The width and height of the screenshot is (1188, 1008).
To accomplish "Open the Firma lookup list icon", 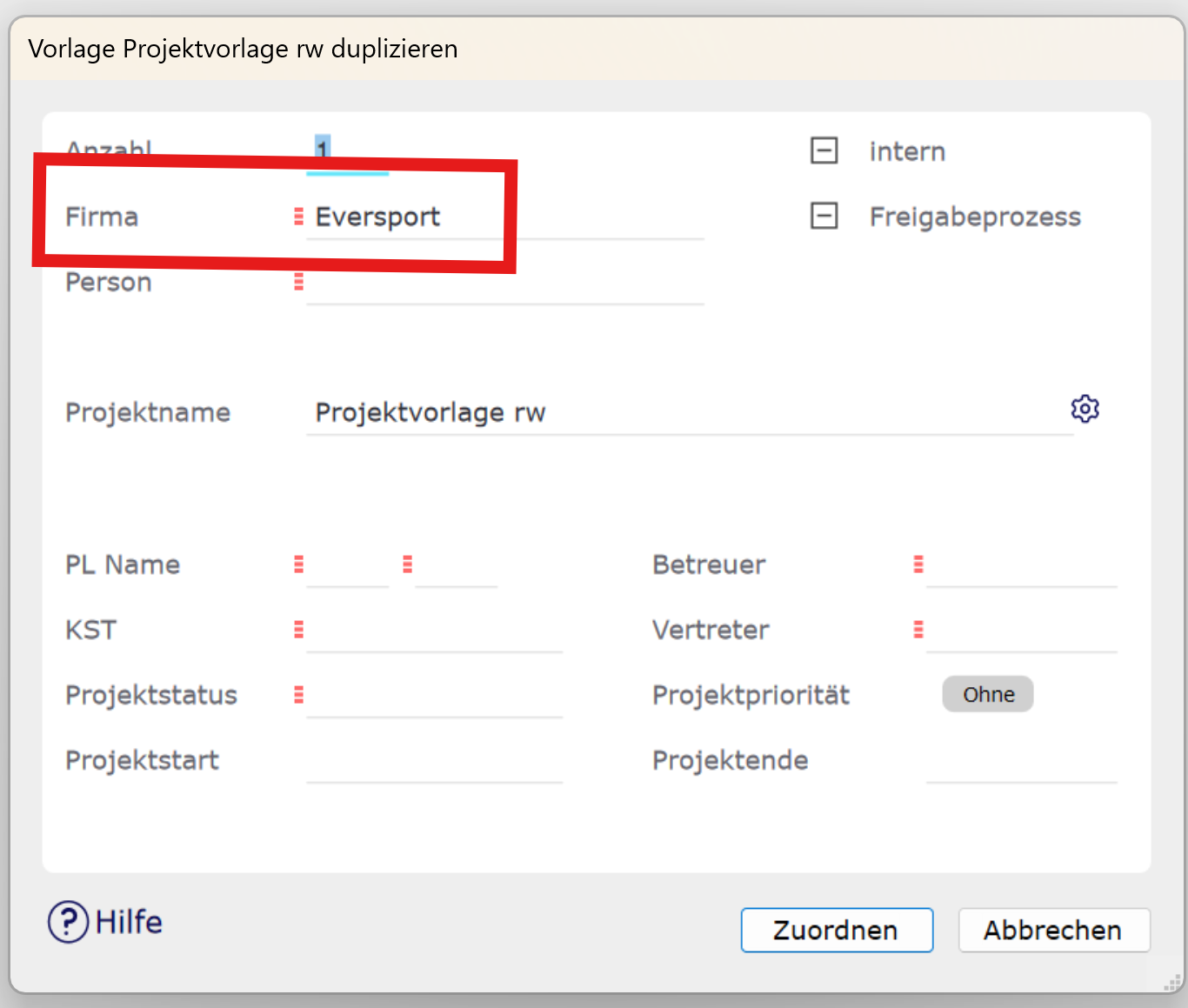I will 298,217.
